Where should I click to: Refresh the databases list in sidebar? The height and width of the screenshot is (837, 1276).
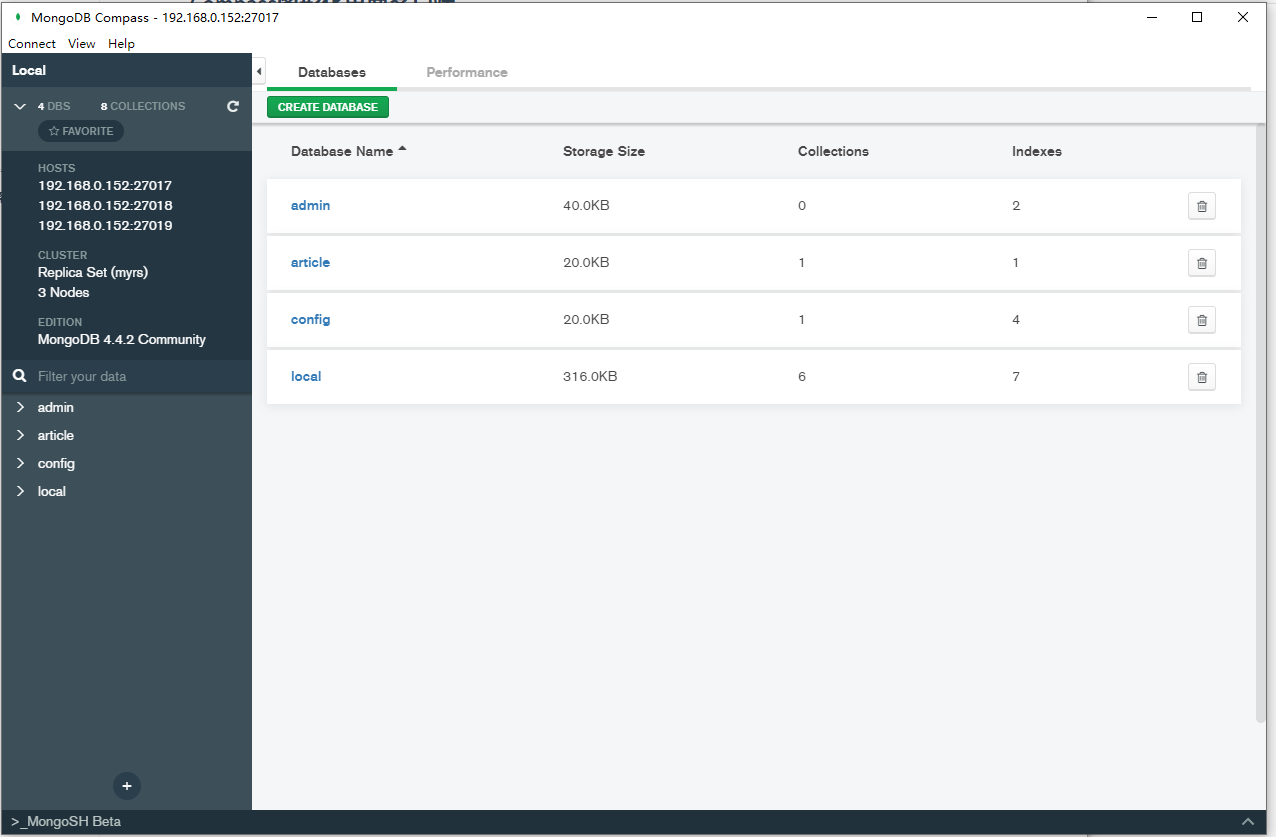(233, 106)
